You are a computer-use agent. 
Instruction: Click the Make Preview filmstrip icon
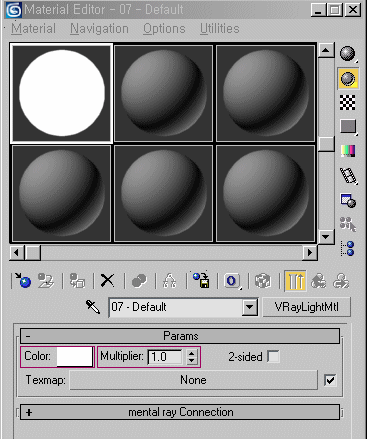348,176
